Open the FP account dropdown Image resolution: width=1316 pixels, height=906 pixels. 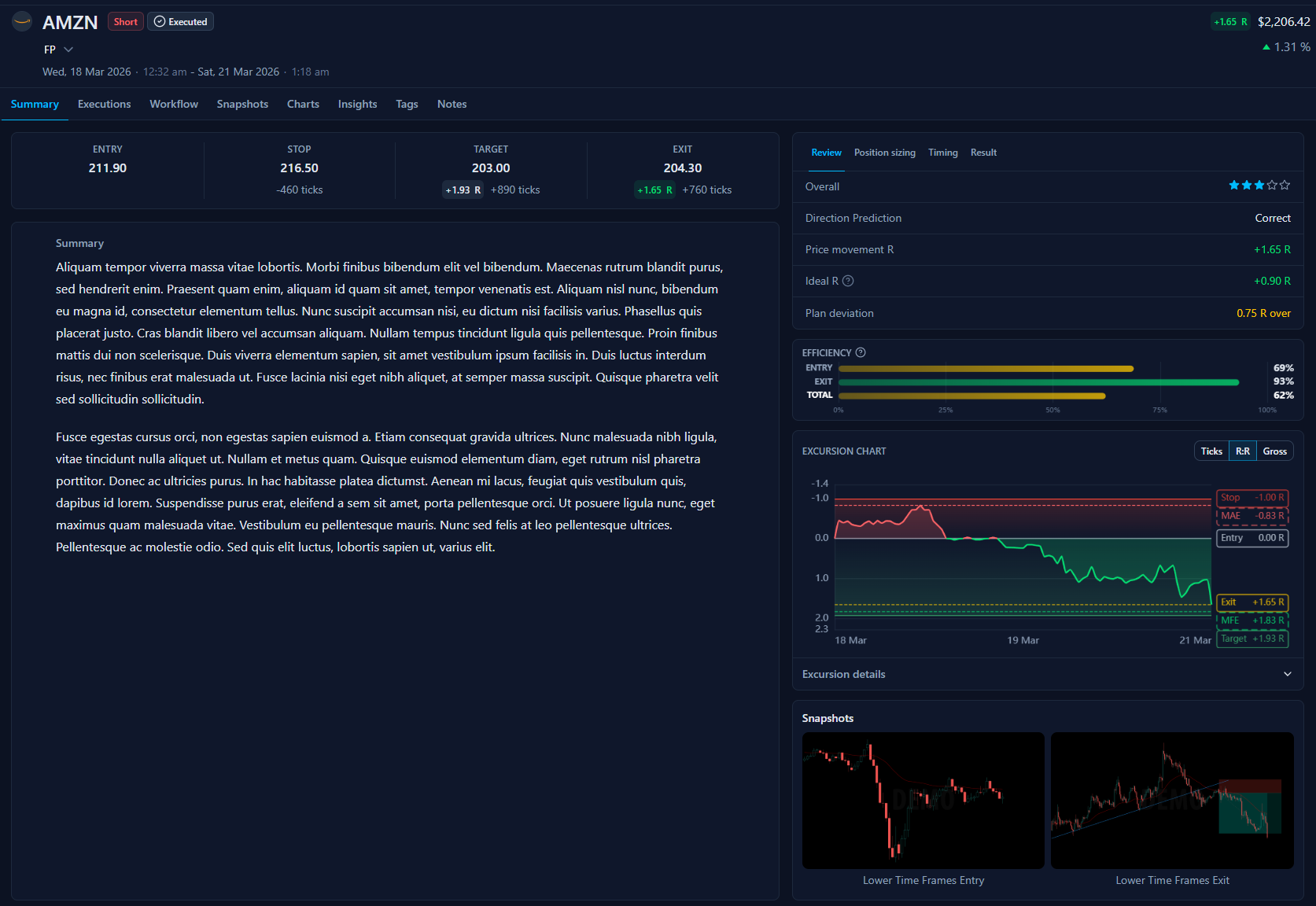(59, 50)
